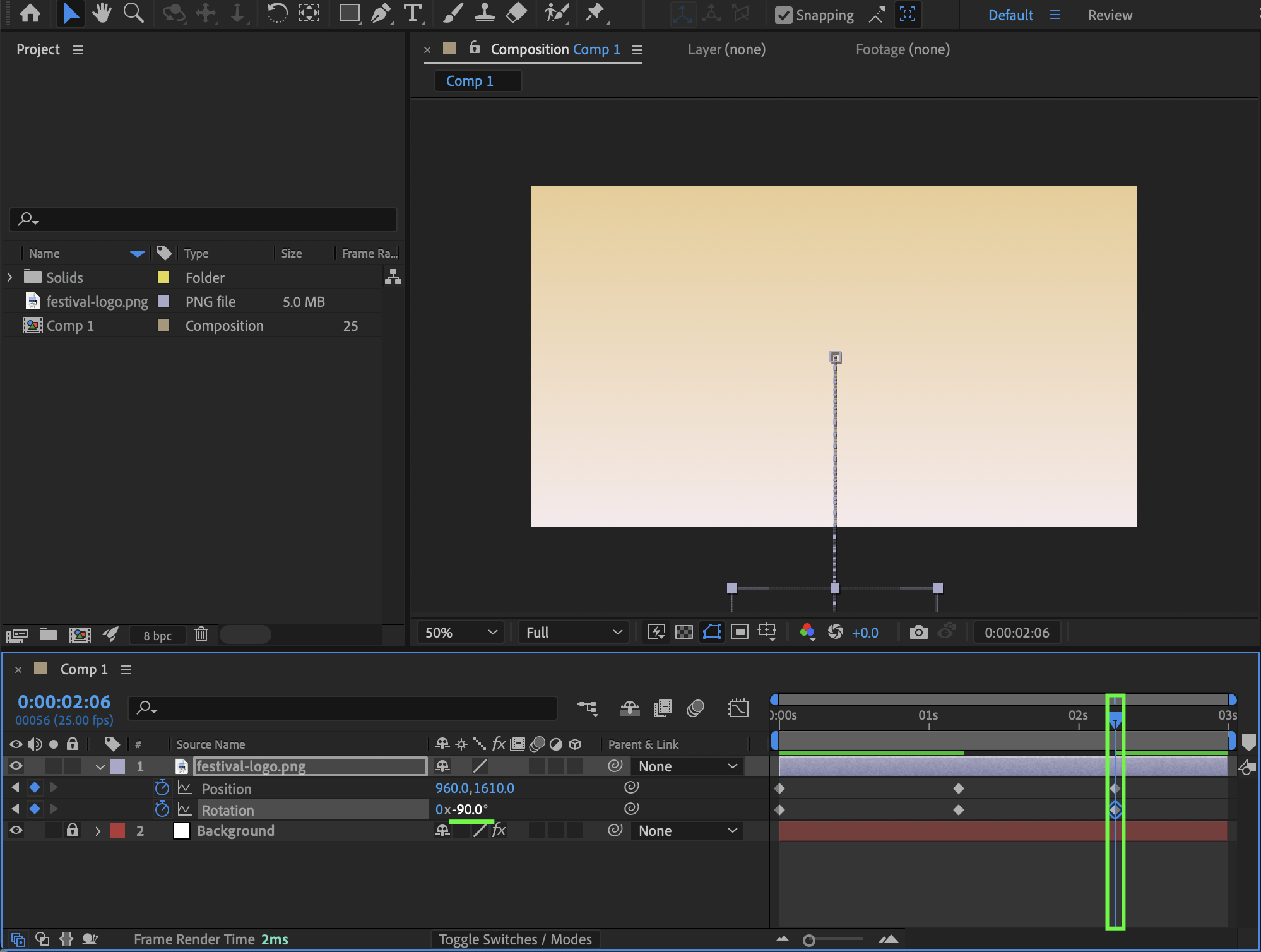
Task: Expand the Background layer properties
Action: coord(98,831)
